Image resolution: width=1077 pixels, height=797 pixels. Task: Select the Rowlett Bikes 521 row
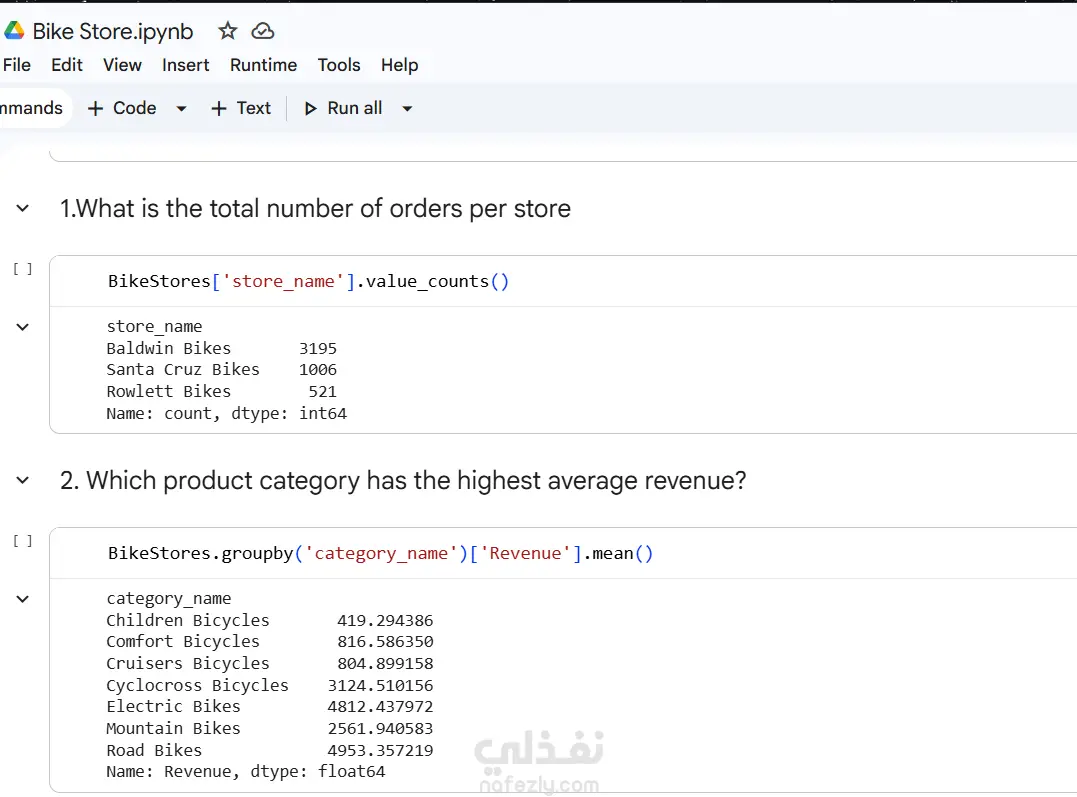tap(221, 392)
